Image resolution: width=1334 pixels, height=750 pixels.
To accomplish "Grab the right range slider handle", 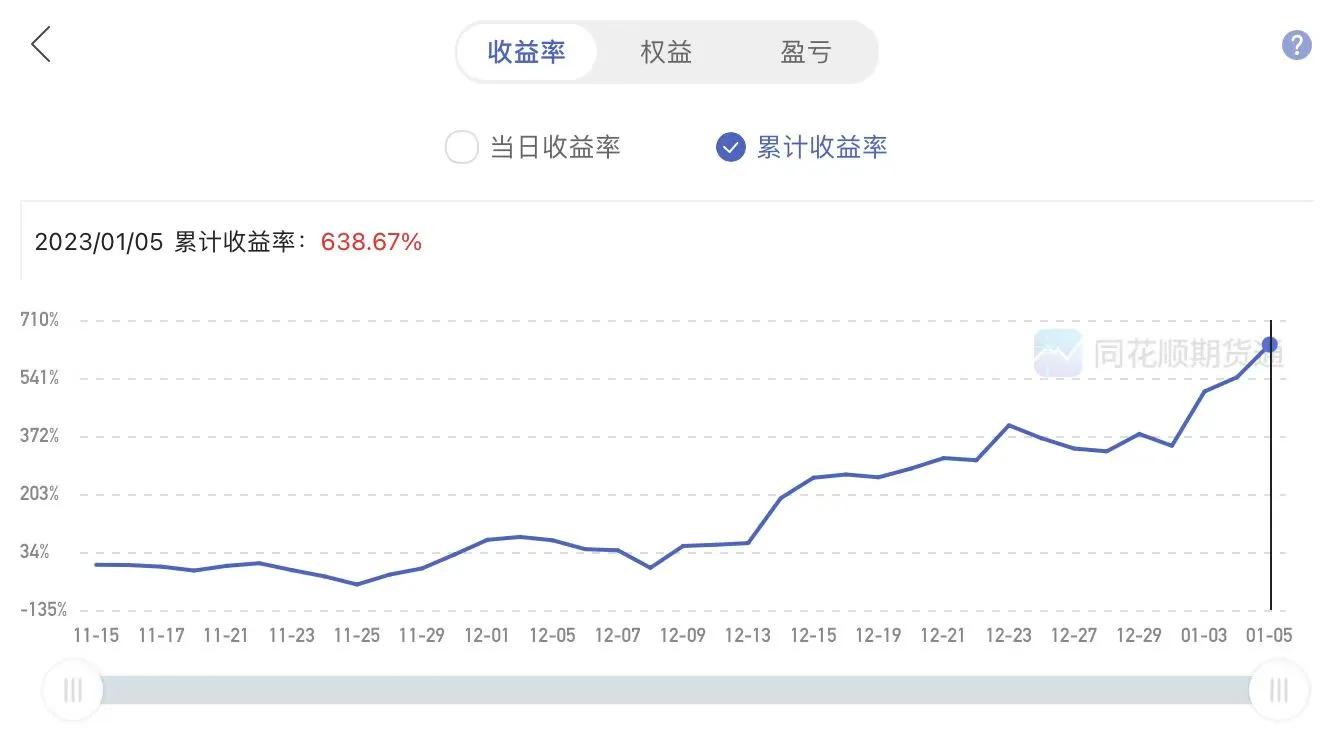I will [1279, 690].
